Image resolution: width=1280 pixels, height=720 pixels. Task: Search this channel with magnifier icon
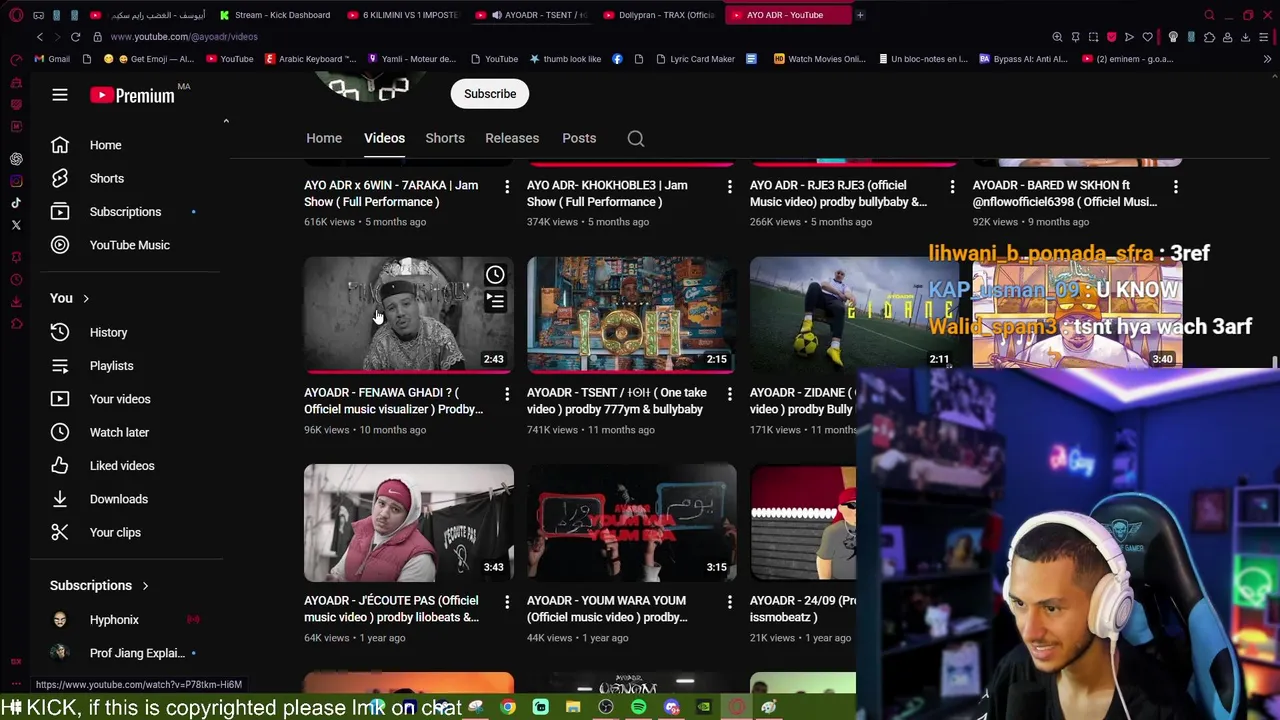pyautogui.click(x=636, y=138)
